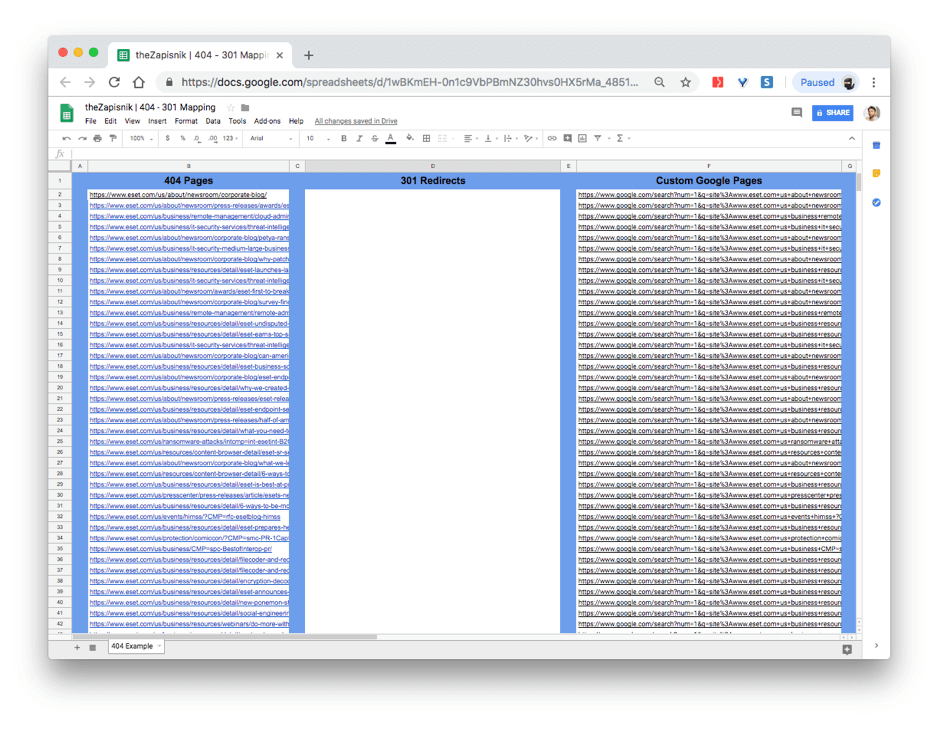The height and width of the screenshot is (735, 943).
Task: Open the Google Sheets home icon
Action: (67, 112)
